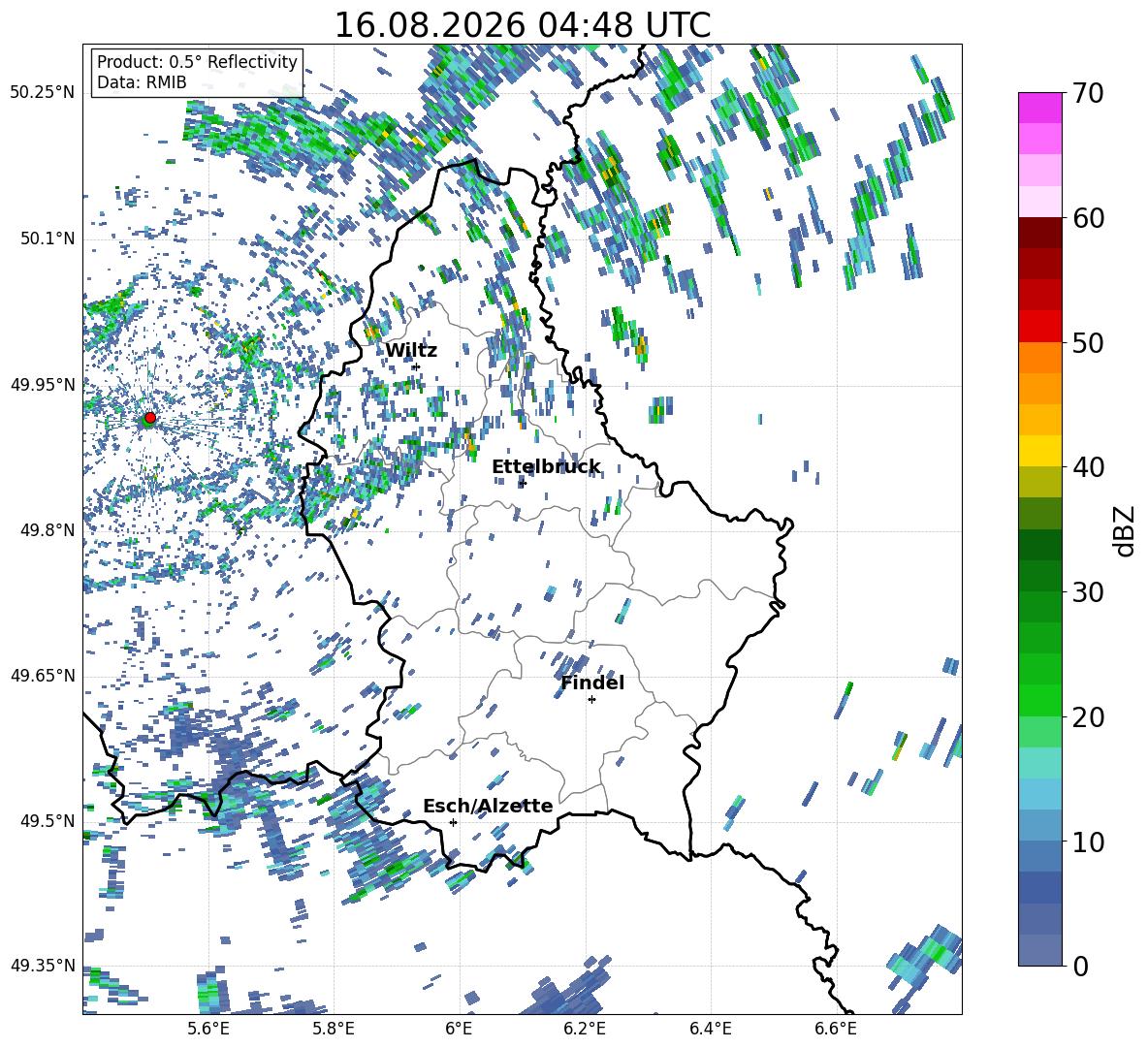
Task: Select the Findel city label
Action: click(592, 683)
